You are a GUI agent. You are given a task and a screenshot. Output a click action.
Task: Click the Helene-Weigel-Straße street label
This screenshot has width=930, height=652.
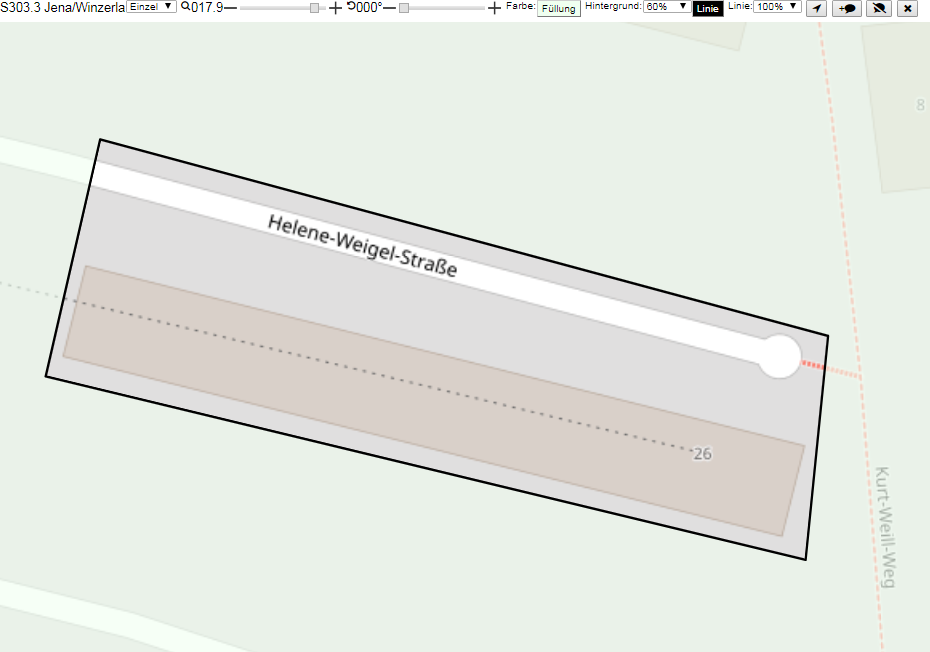[362, 246]
